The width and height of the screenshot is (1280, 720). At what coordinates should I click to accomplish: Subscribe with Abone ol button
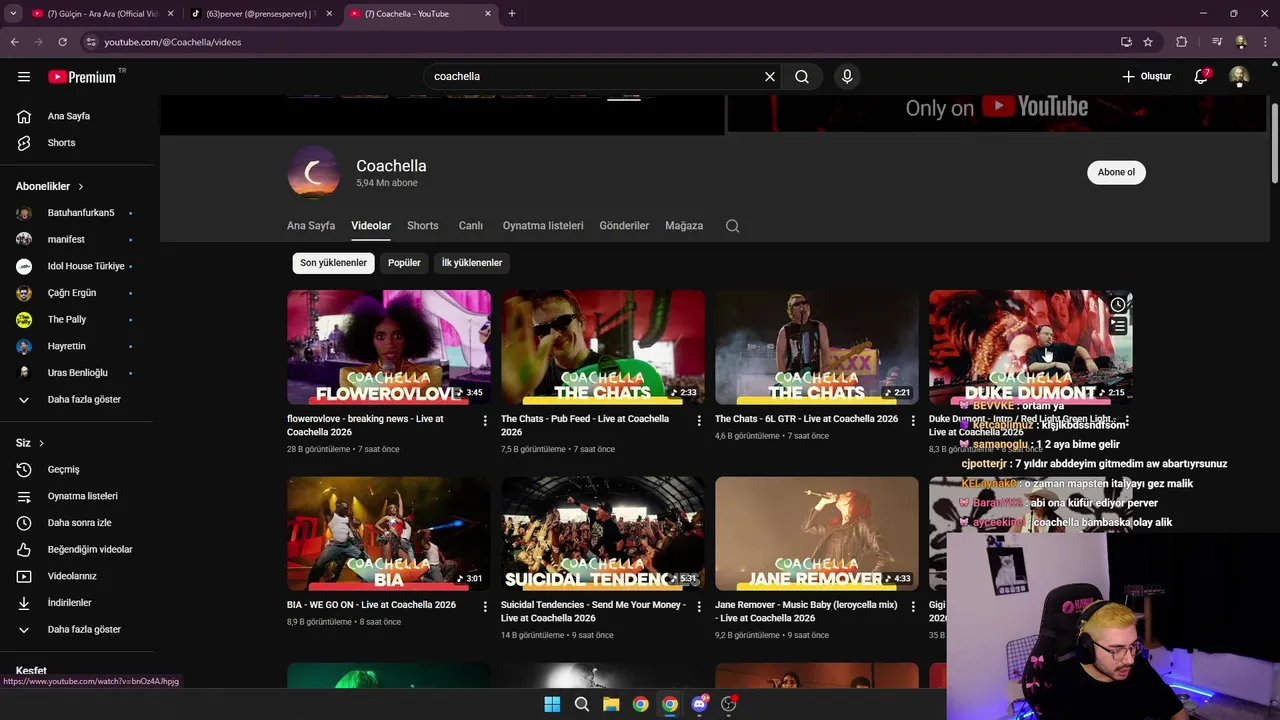[x=1116, y=172]
